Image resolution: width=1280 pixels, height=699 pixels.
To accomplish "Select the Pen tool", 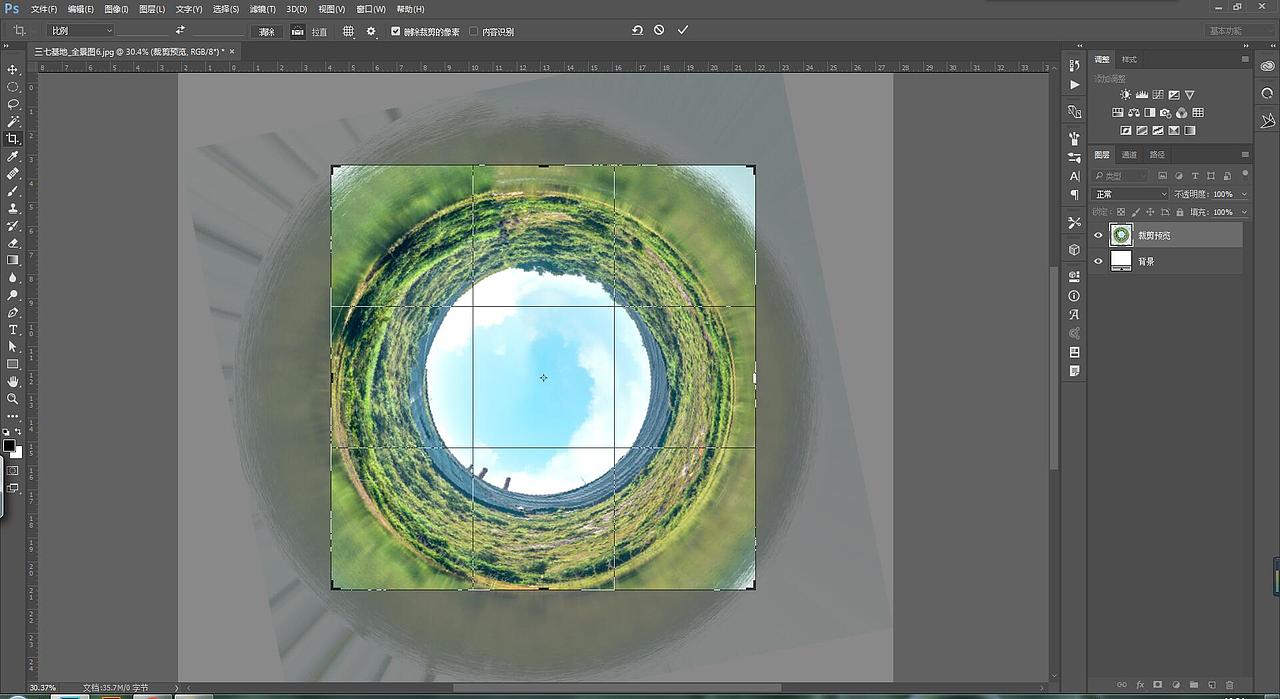I will [x=13, y=312].
